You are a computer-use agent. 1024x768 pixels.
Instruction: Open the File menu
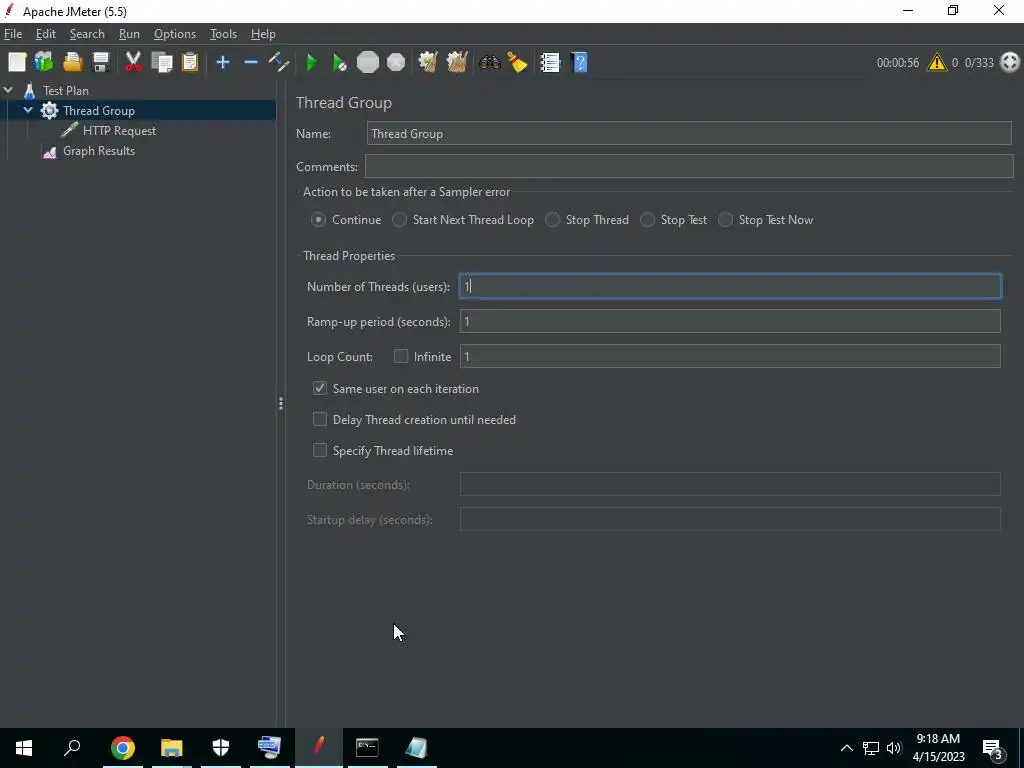pyautogui.click(x=13, y=34)
